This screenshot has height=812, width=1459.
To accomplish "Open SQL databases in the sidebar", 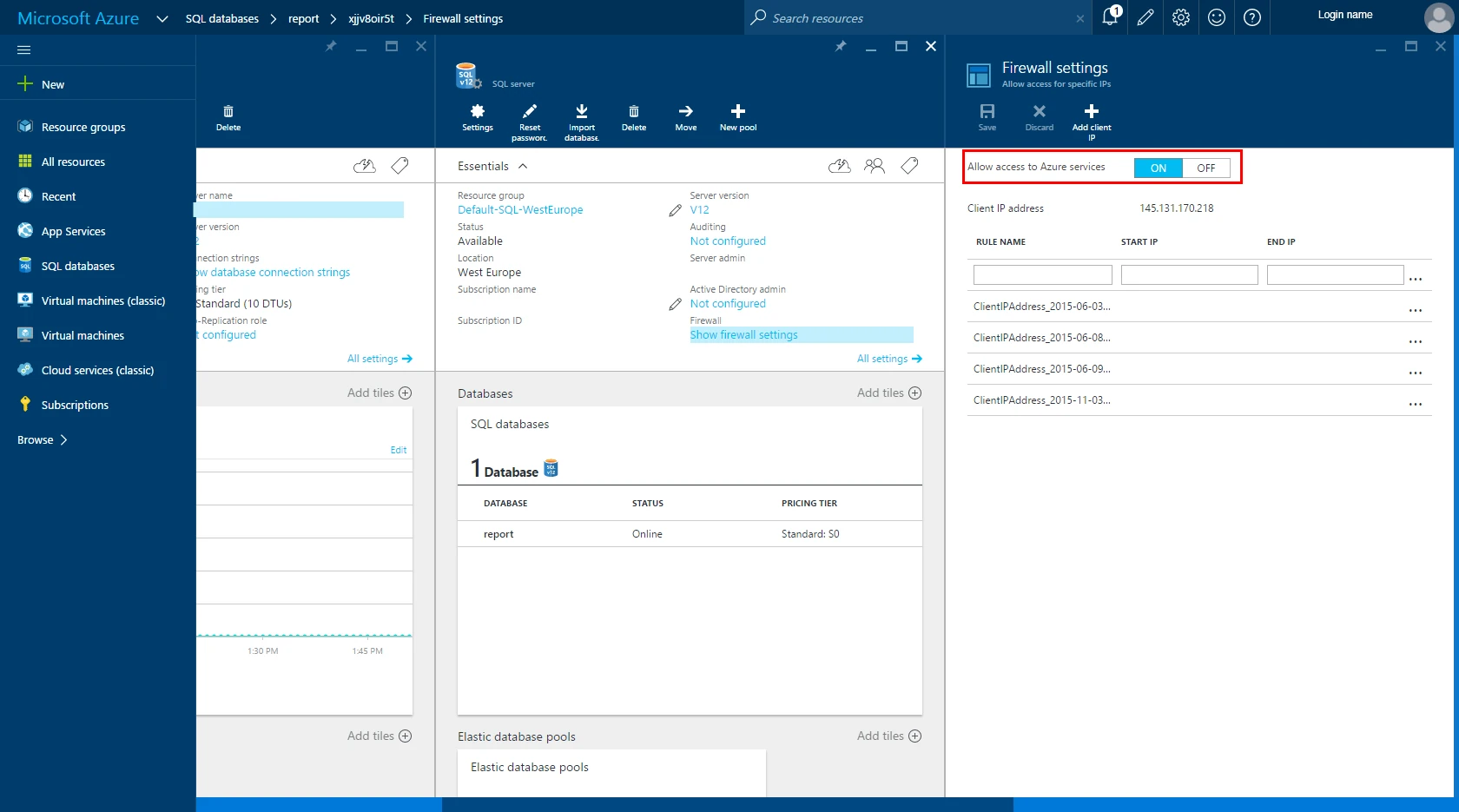I will [77, 267].
